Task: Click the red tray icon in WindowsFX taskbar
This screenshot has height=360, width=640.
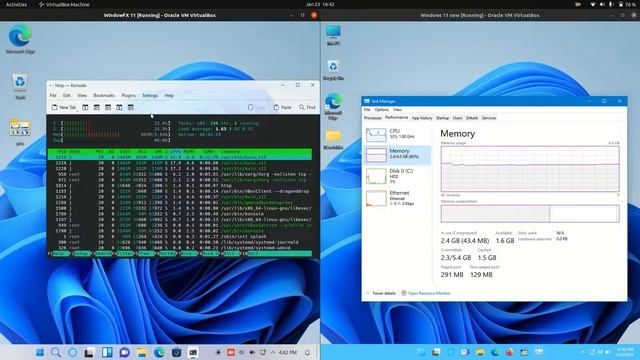Action: coord(231,352)
